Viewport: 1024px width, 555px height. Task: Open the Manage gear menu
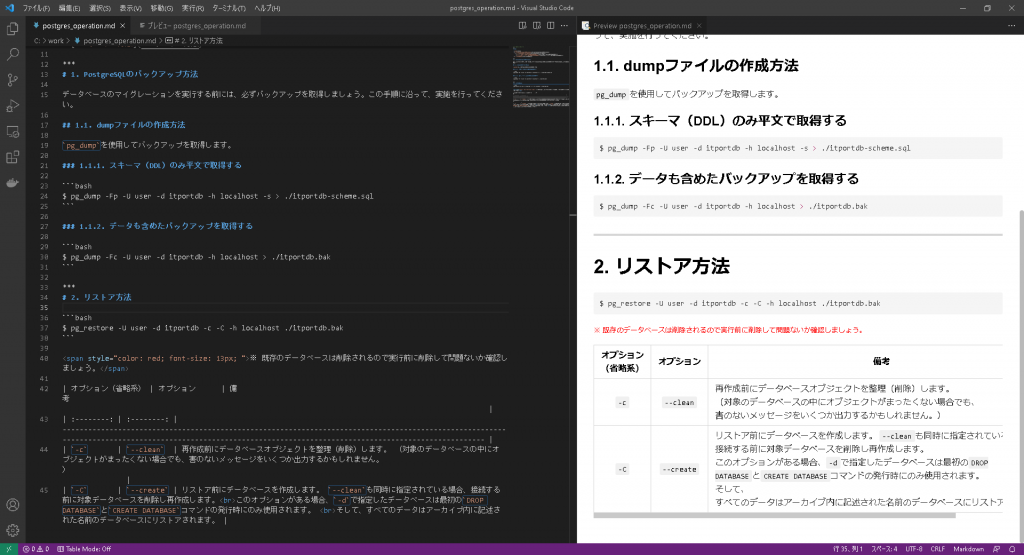tap(12, 530)
